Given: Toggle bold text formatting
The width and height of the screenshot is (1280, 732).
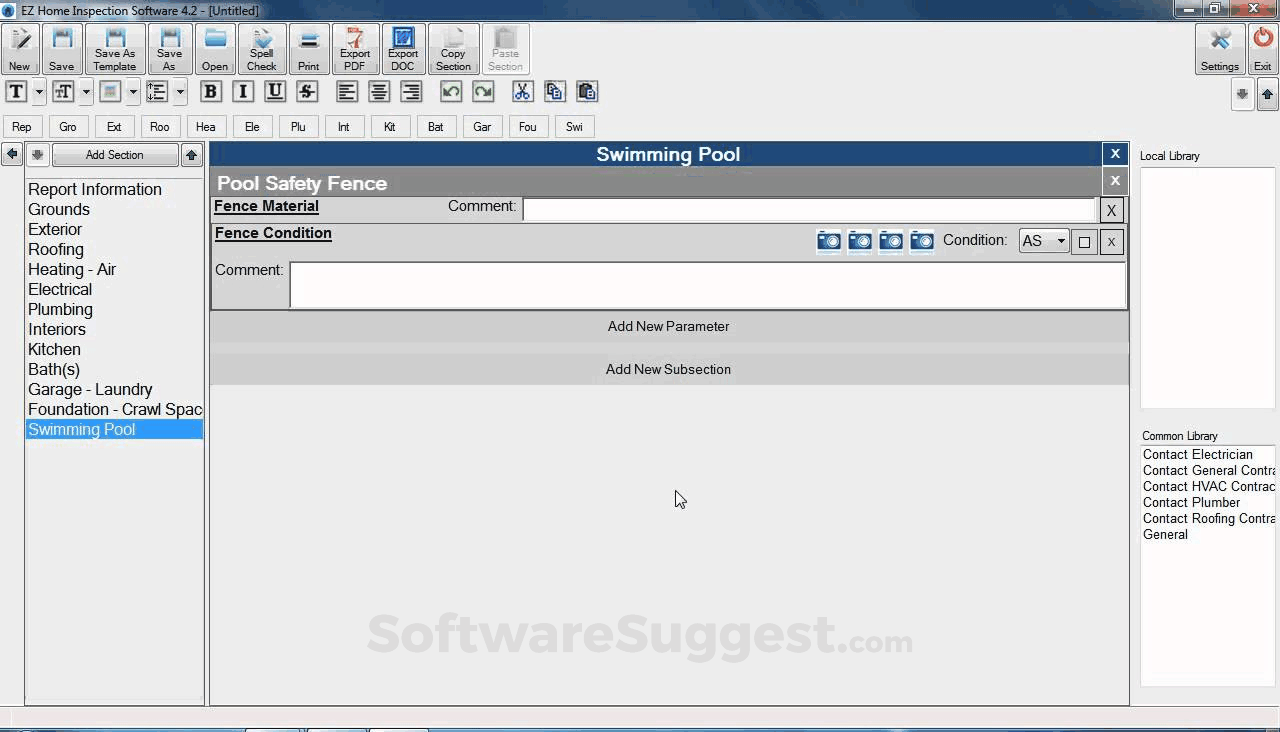Looking at the screenshot, I should point(210,91).
